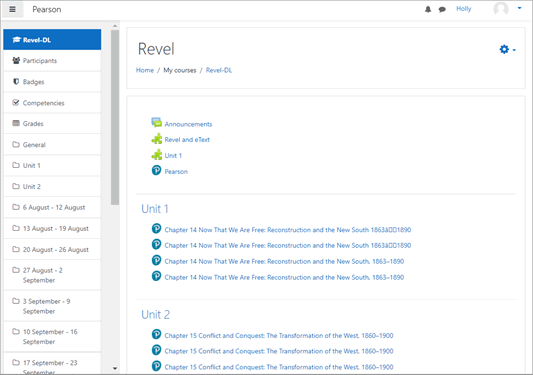Image resolution: width=533 pixels, height=375 pixels.
Task: Click the Pearson icon beside first Chapter 15
Action: pyautogui.click(x=156, y=334)
